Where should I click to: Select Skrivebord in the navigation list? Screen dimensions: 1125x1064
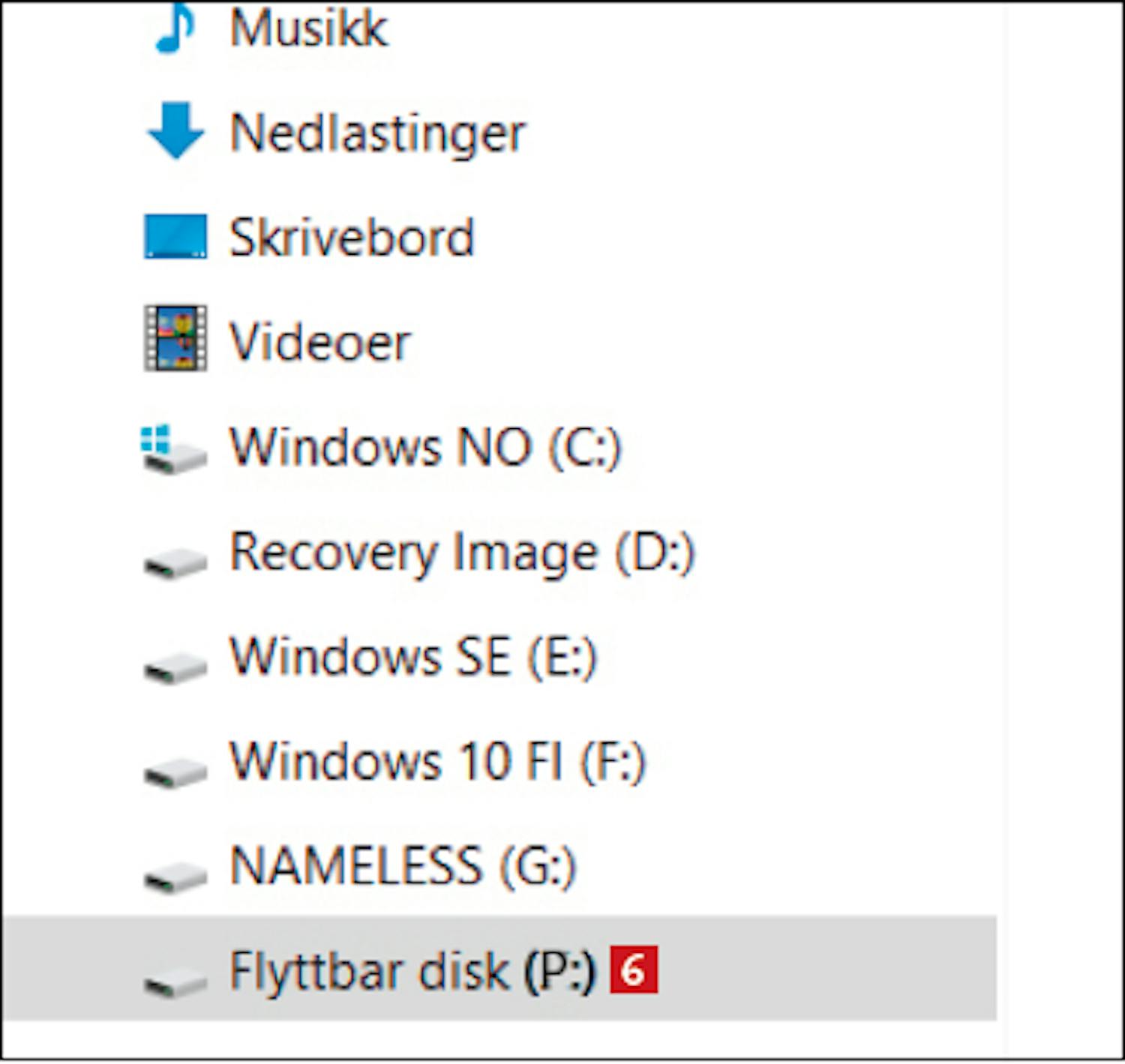(352, 238)
